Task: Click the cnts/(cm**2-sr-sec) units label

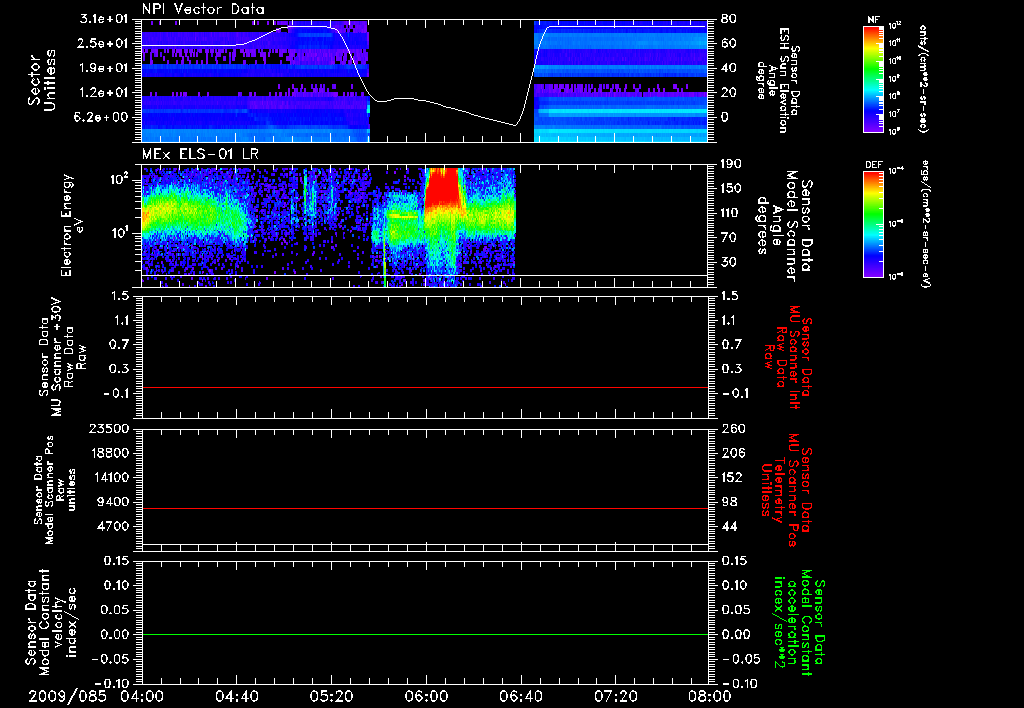Action: [x=923, y=79]
